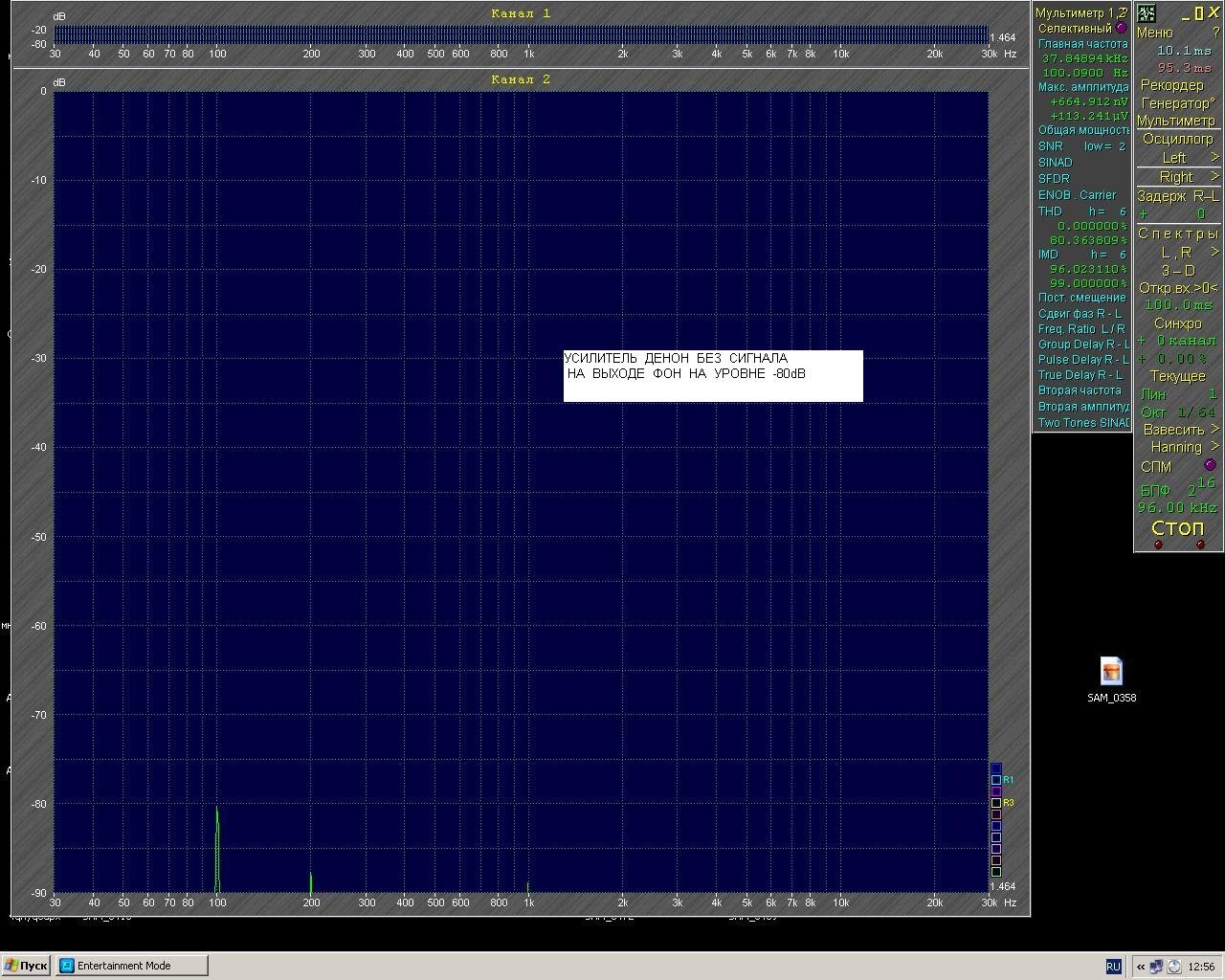Expand the Left channel submenu arrow
The width and height of the screenshot is (1225, 980).
tap(1214, 157)
